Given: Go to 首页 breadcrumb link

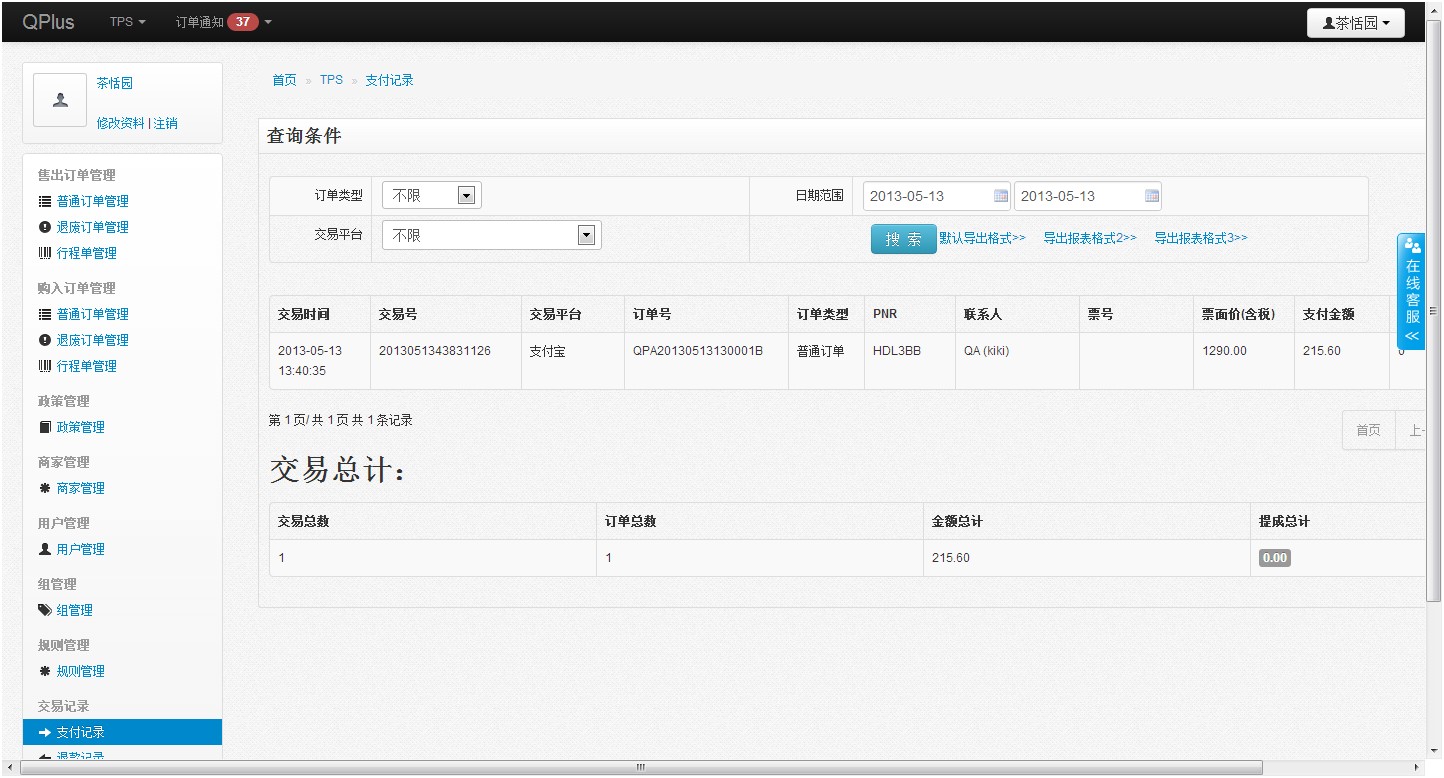Looking at the screenshot, I should tap(284, 80).
